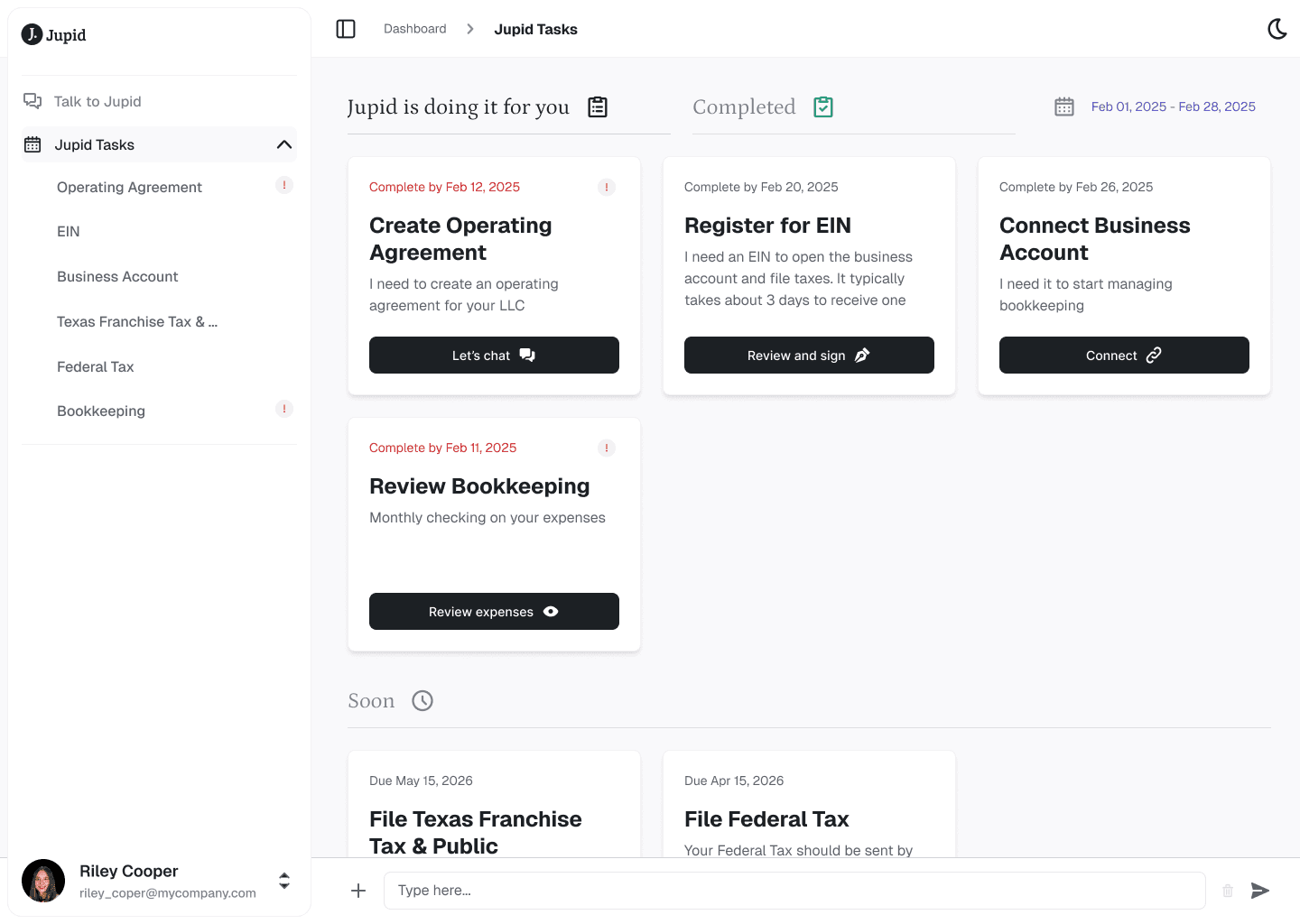Screen dimensions: 1300x924
Task: Collapse the Jupid Tasks sidebar section
Action: (284, 144)
